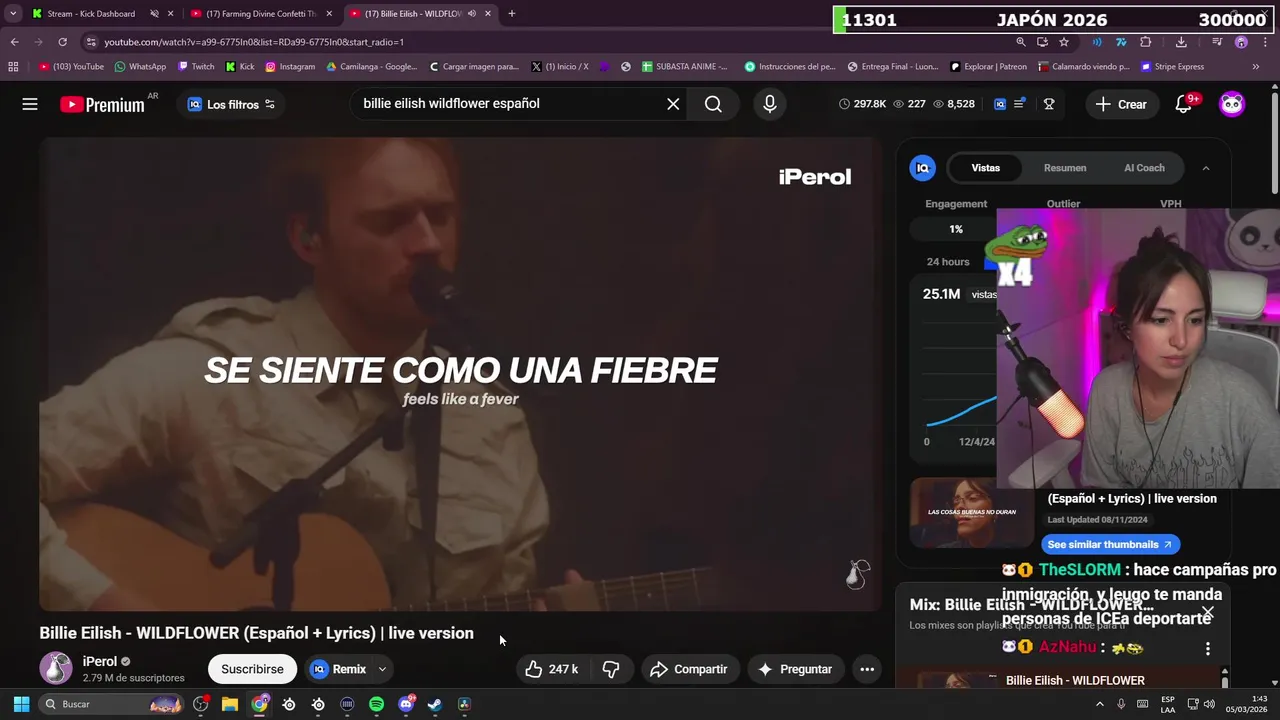Reload the page

click(x=62, y=42)
